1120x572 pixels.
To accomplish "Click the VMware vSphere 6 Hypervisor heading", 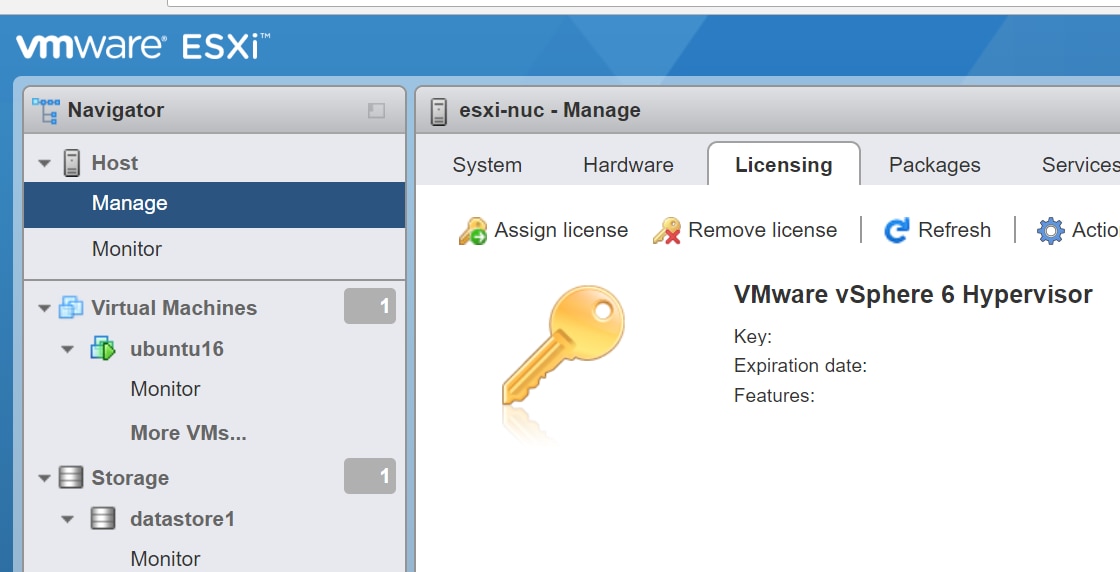I will point(913,294).
